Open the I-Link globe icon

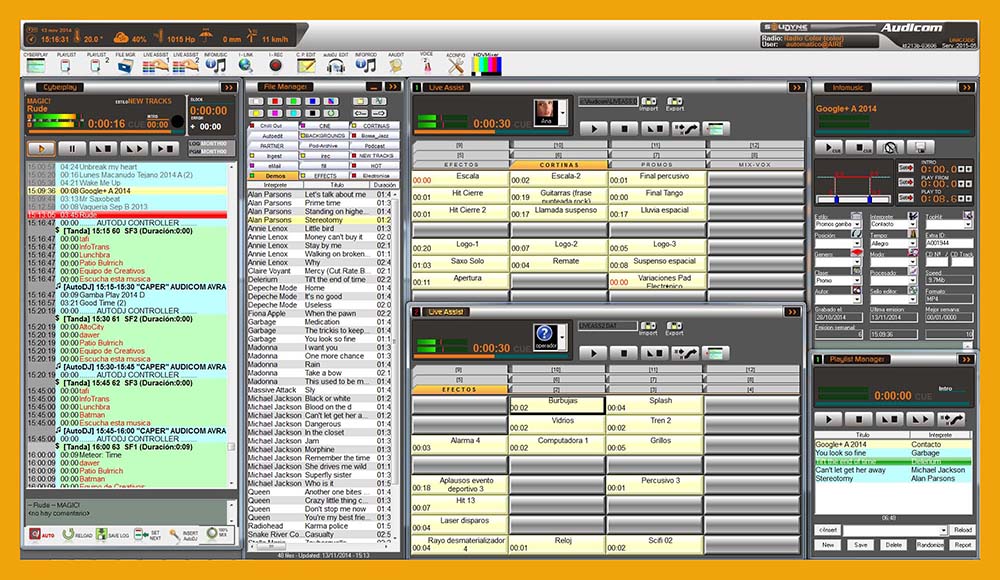(x=246, y=65)
